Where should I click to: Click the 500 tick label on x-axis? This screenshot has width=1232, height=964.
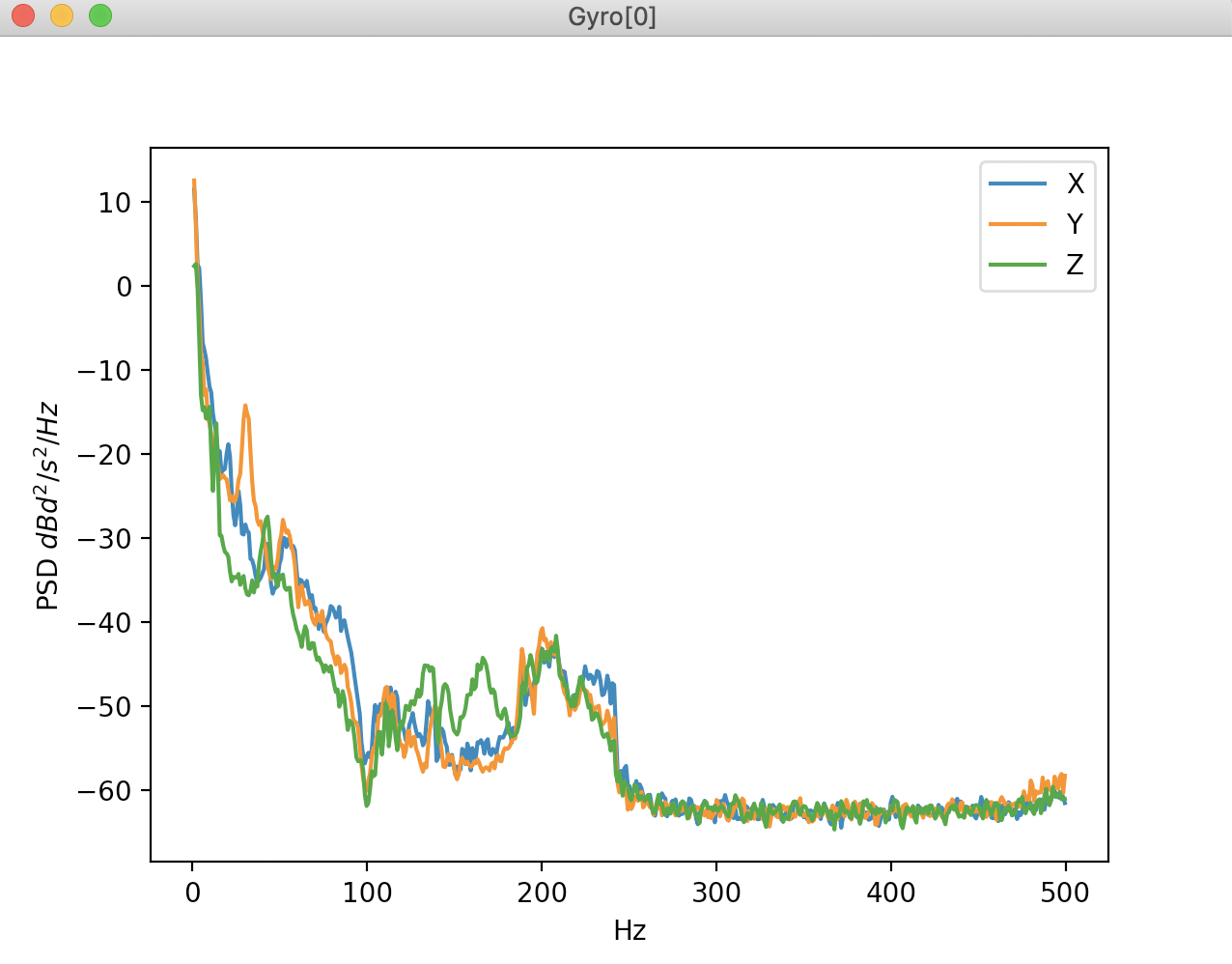point(1065,893)
